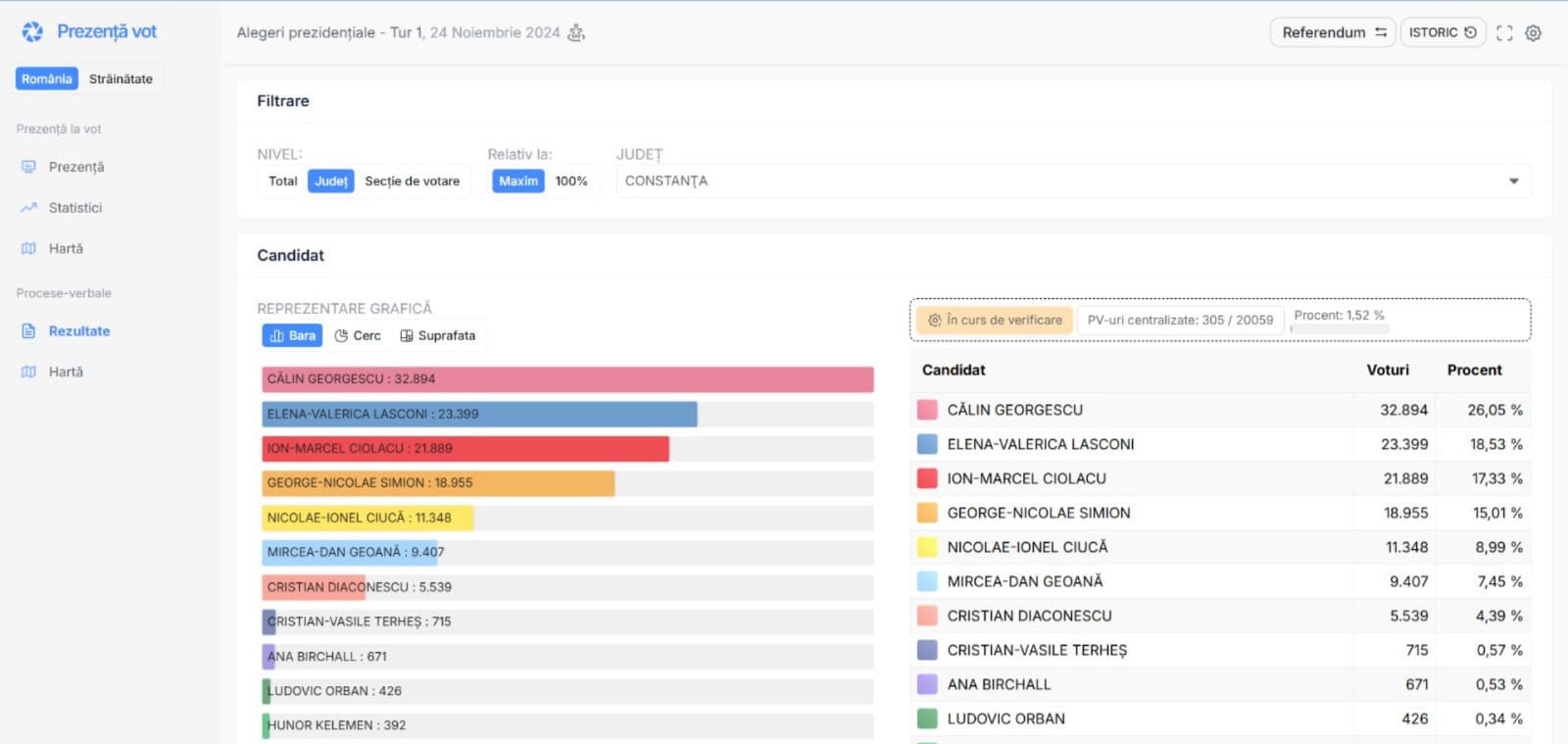Viewport: 1568px width, 744px height.
Task: Switch to Străinătate tab
Action: point(121,78)
